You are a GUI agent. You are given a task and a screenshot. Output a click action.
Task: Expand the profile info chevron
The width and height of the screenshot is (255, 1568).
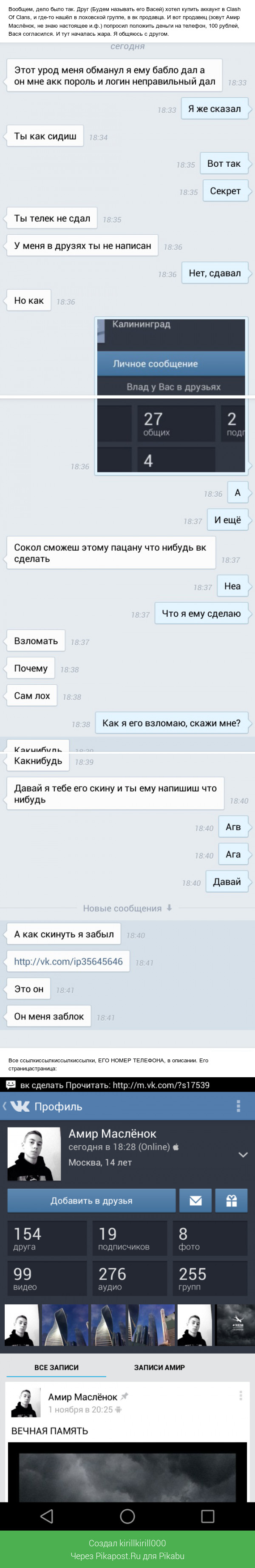click(242, 1155)
